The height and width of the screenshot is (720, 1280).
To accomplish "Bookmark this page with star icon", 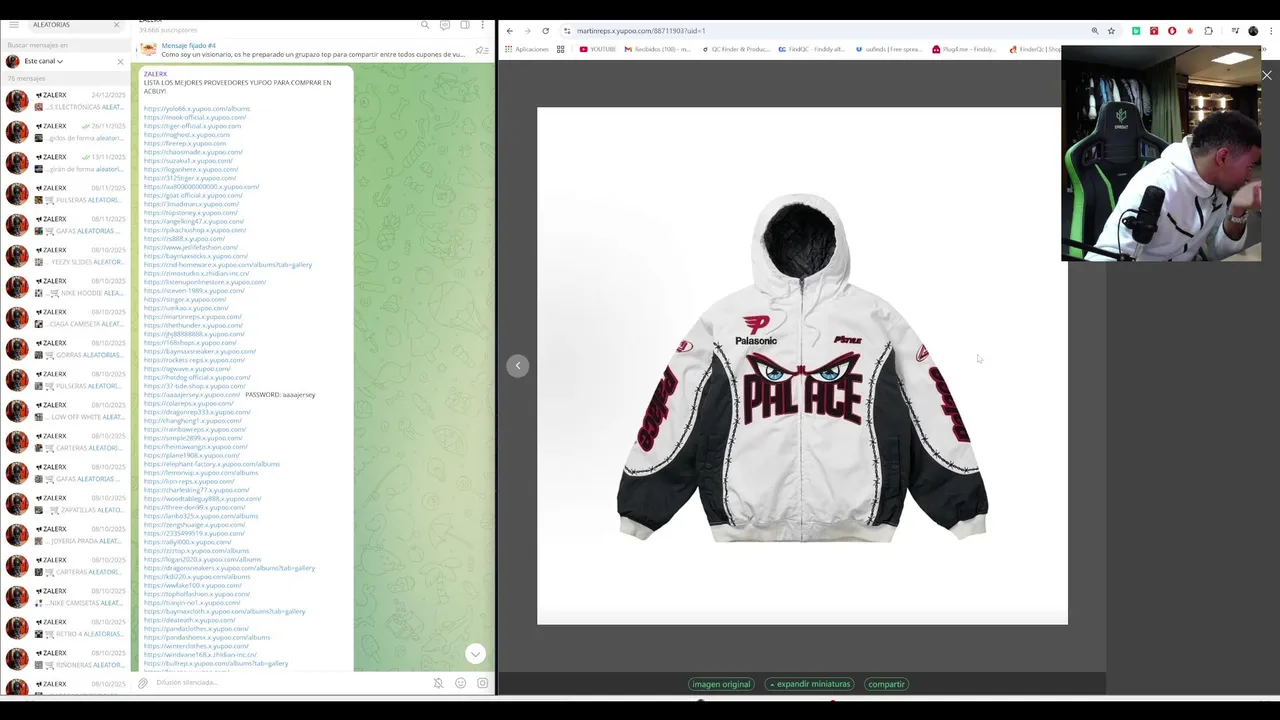I will click(1111, 31).
